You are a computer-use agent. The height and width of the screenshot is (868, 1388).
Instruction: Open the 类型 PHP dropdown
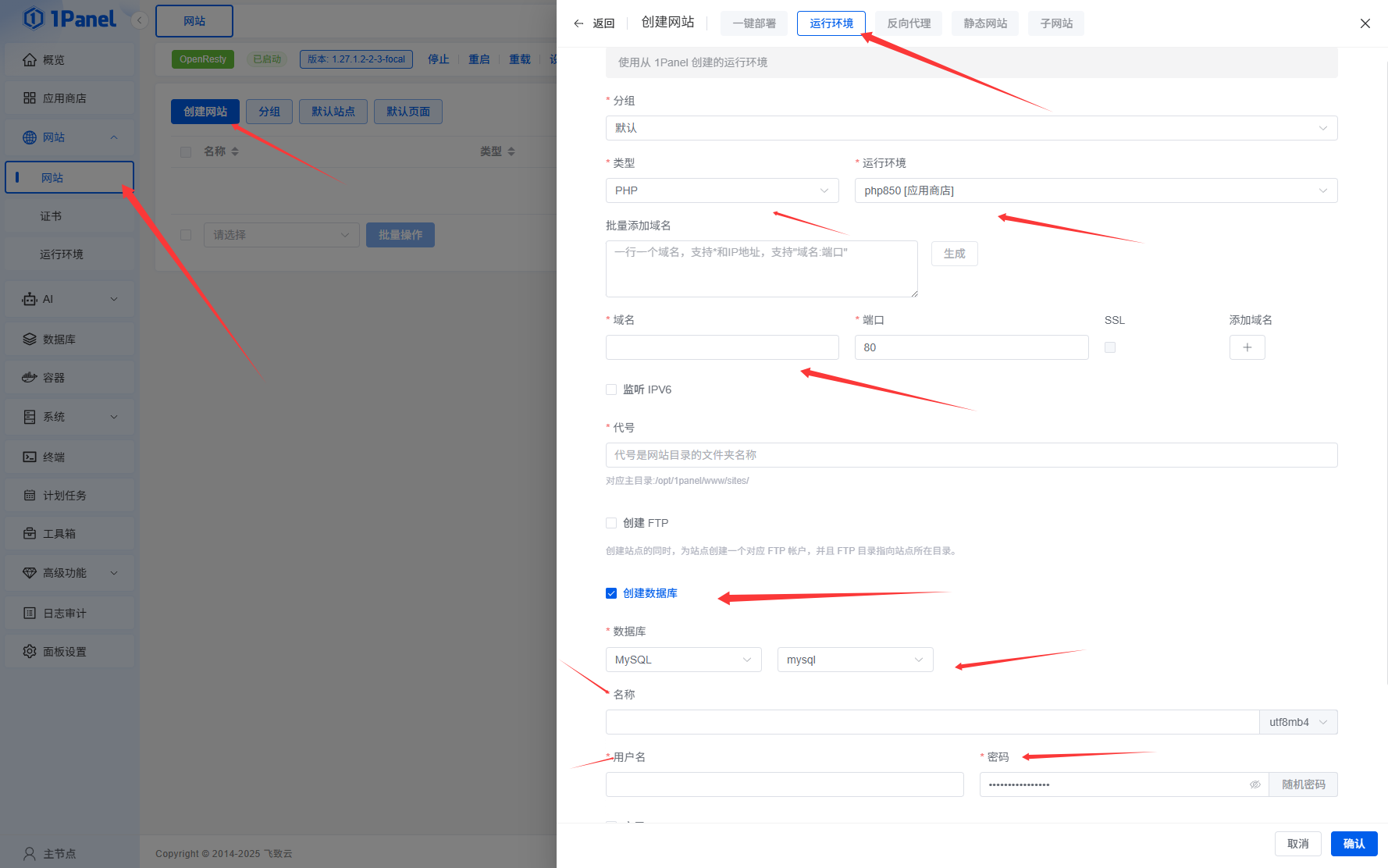[721, 190]
